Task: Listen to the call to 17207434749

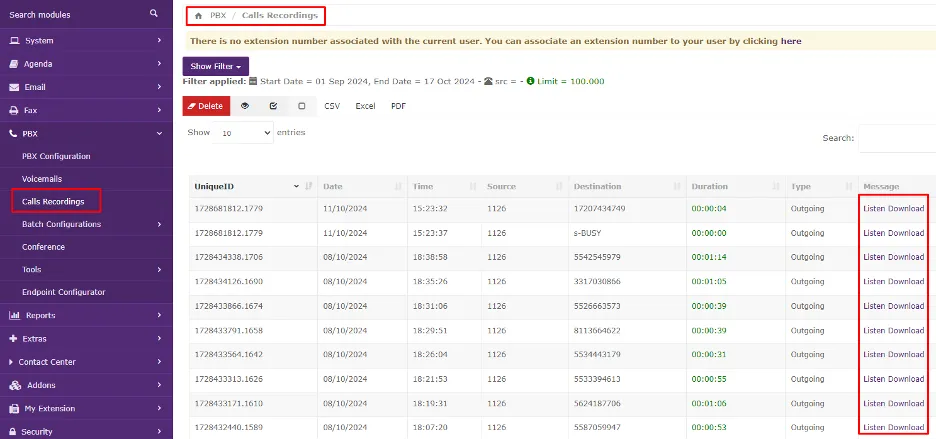Action: pyautogui.click(x=873, y=208)
